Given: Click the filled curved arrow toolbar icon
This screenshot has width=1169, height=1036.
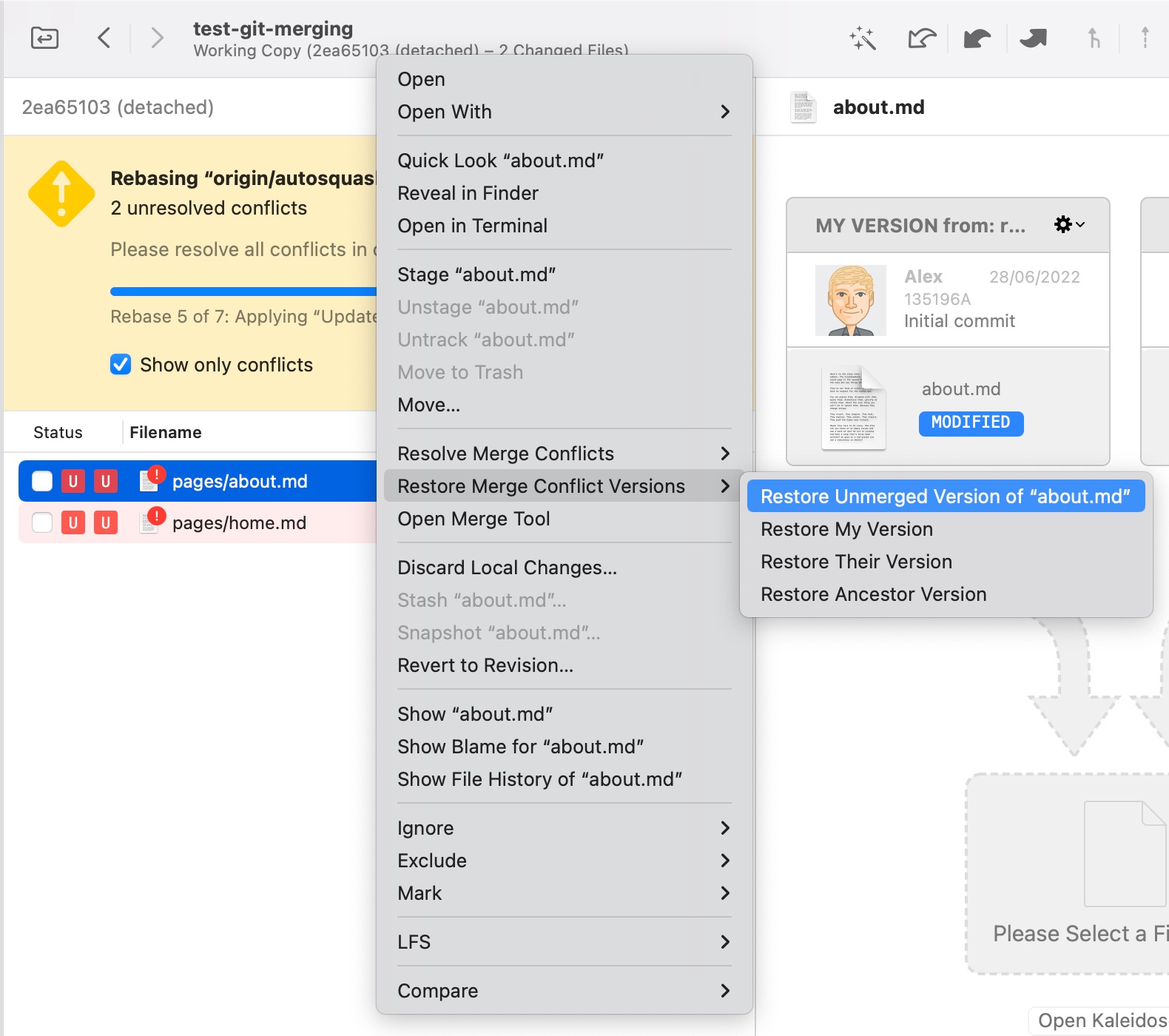Looking at the screenshot, I should [977, 38].
